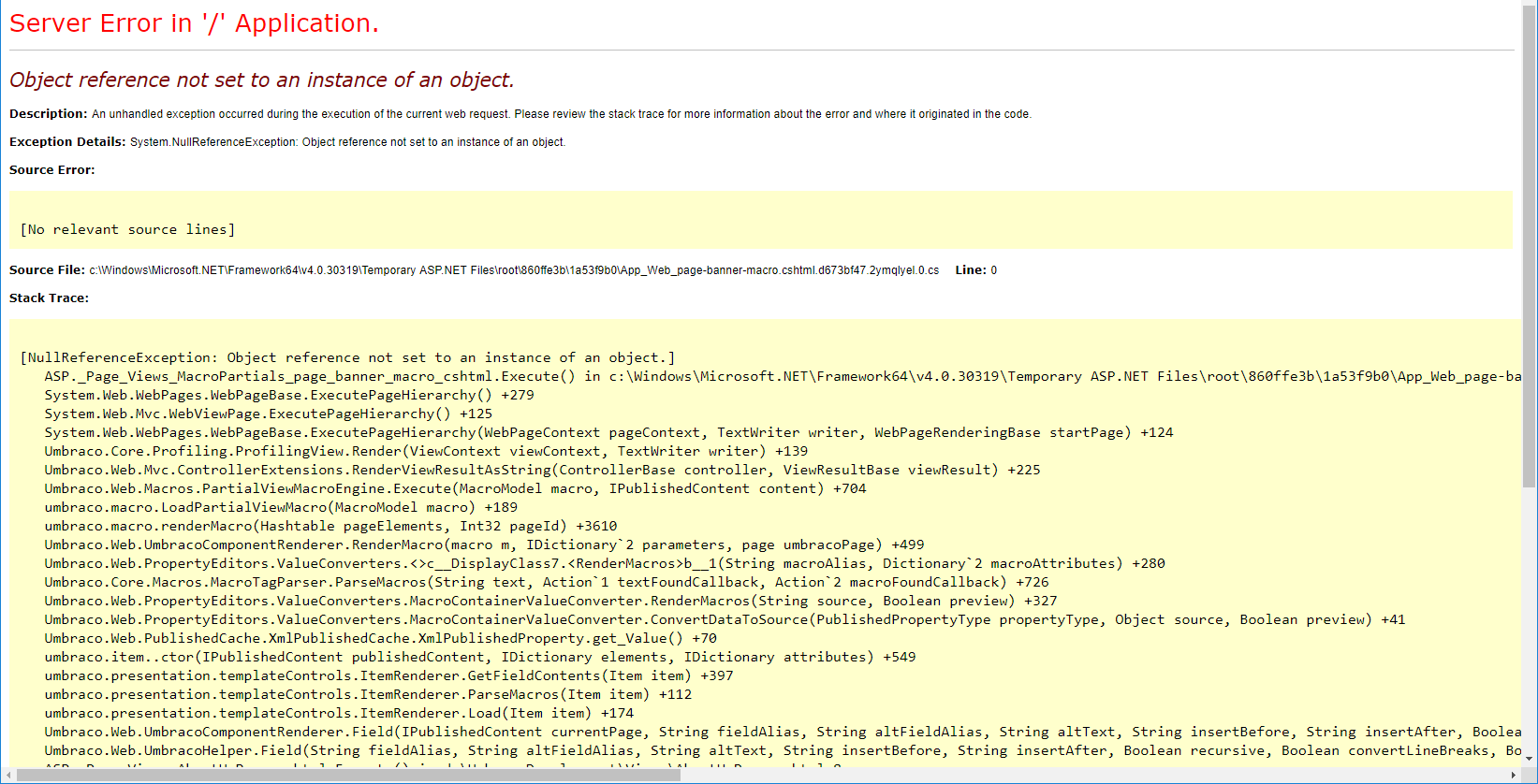
Task: Click 'System.NullReferenceException' exception details text
Action: click(x=348, y=142)
